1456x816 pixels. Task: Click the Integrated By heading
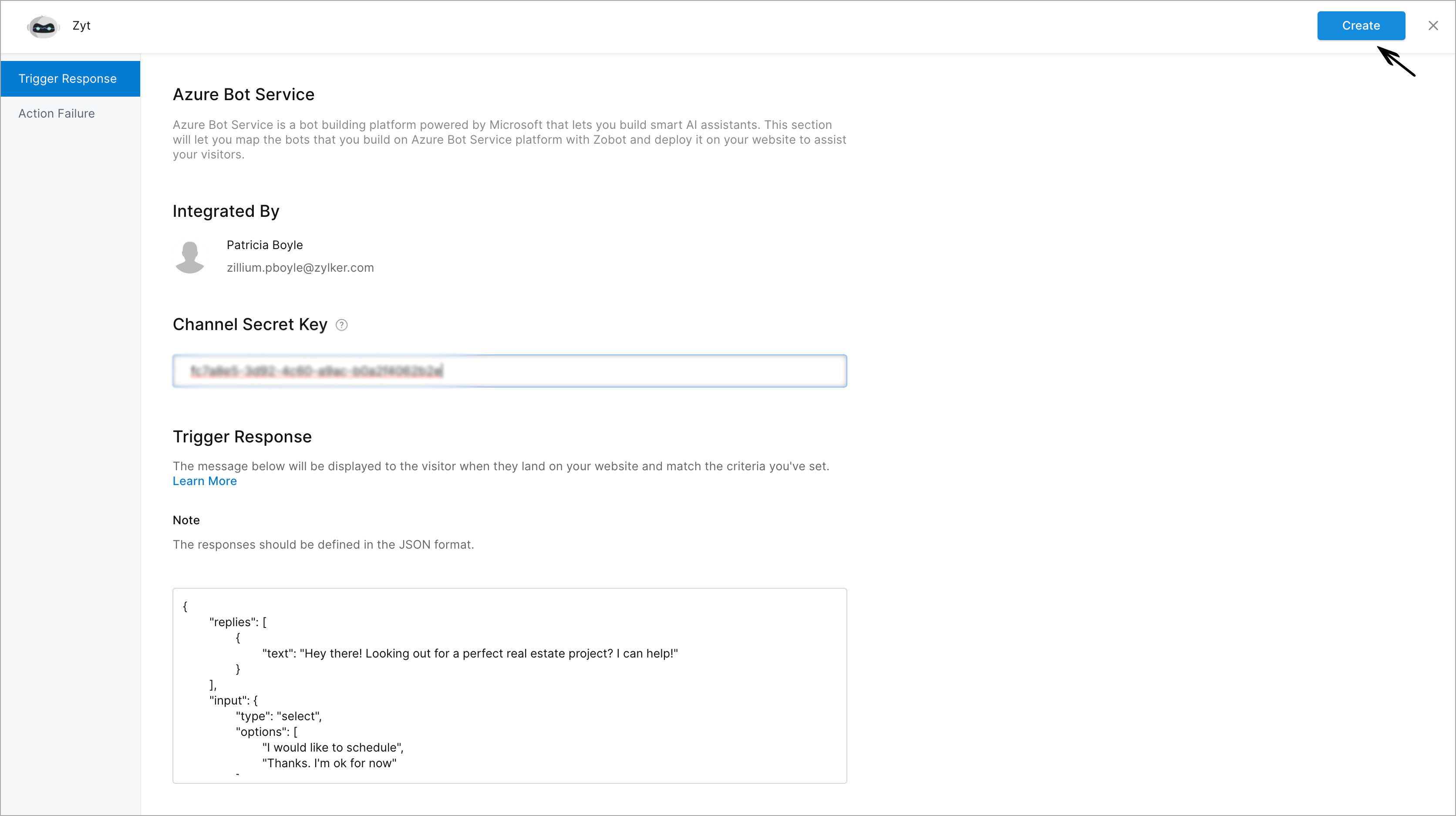tap(226, 211)
